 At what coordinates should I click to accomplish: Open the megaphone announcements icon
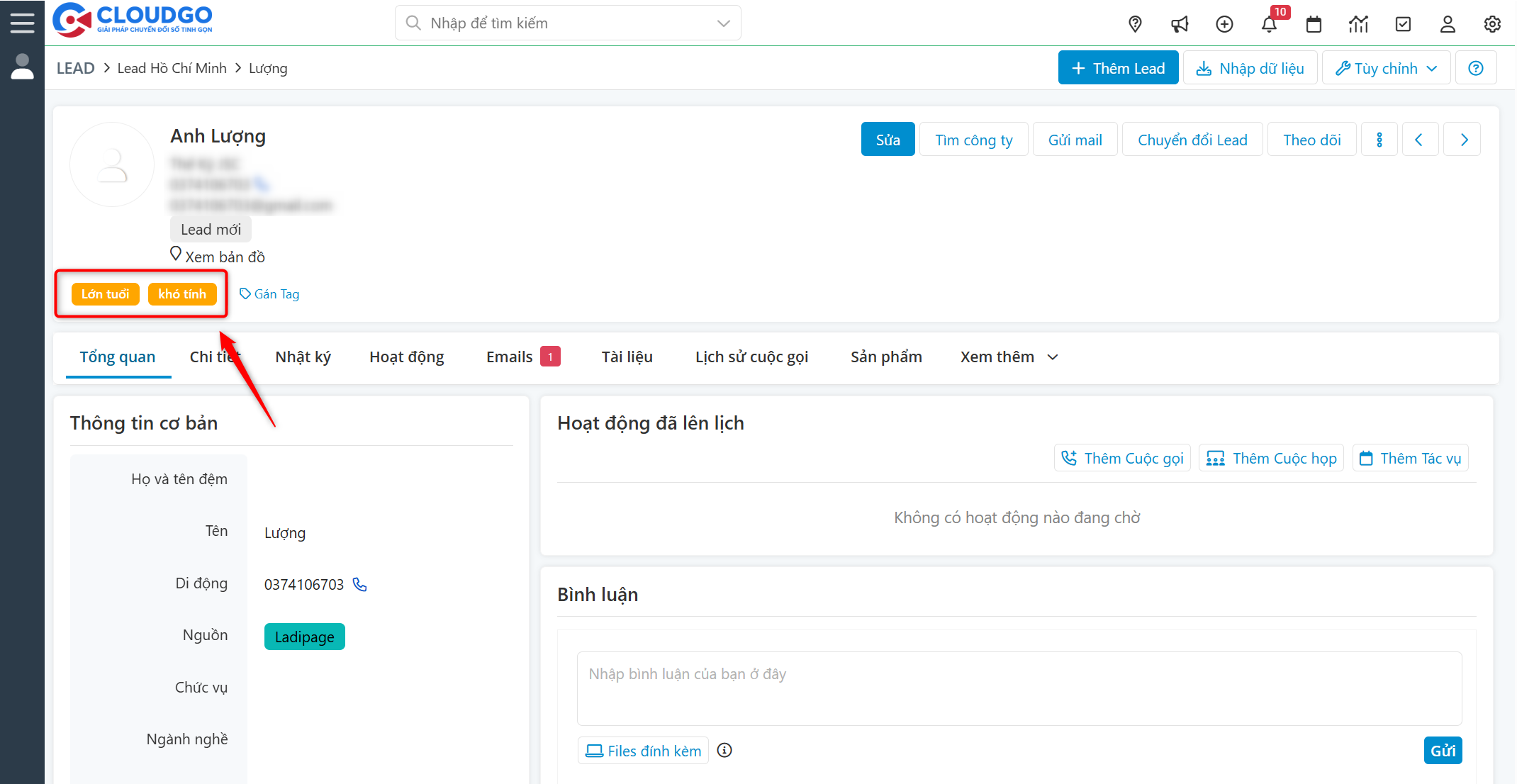(x=1180, y=24)
